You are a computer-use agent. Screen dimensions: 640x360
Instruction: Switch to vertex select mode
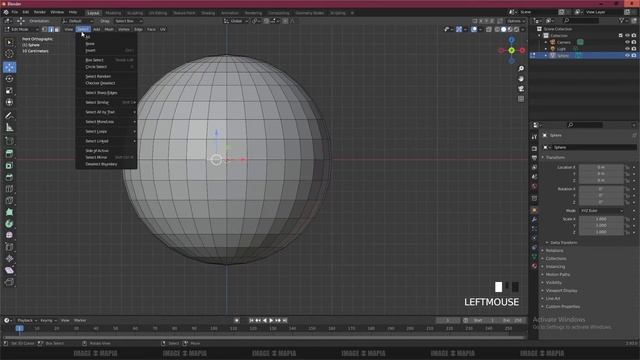[x=44, y=29]
